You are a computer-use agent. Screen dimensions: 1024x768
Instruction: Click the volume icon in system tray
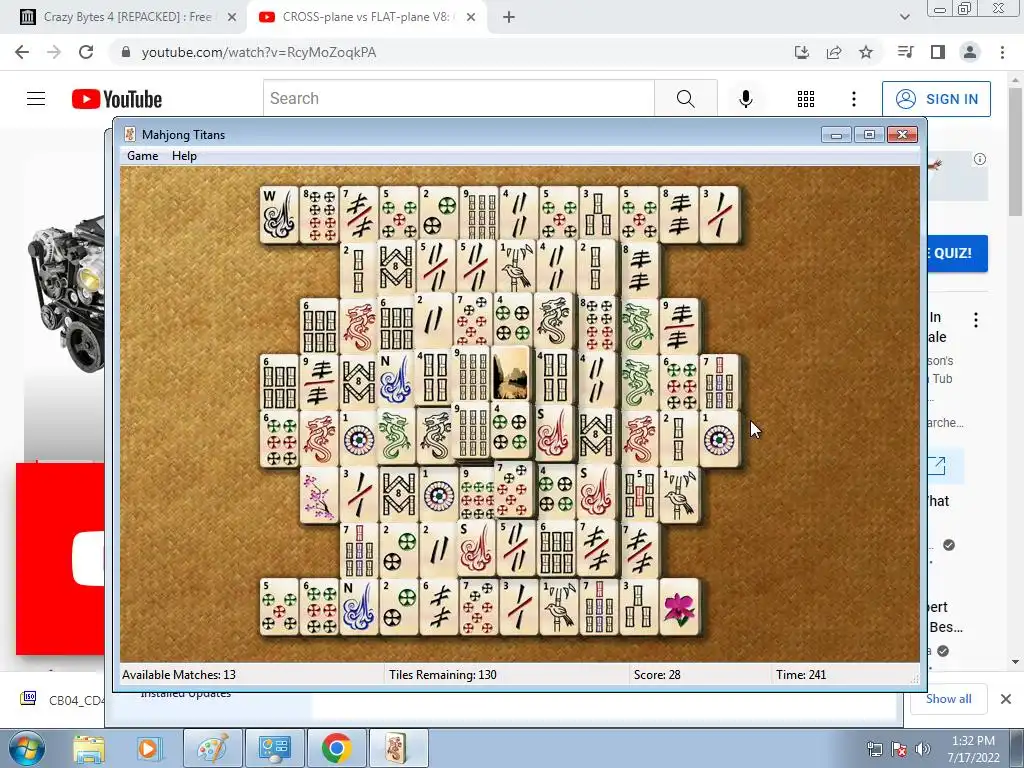pyautogui.click(x=923, y=749)
